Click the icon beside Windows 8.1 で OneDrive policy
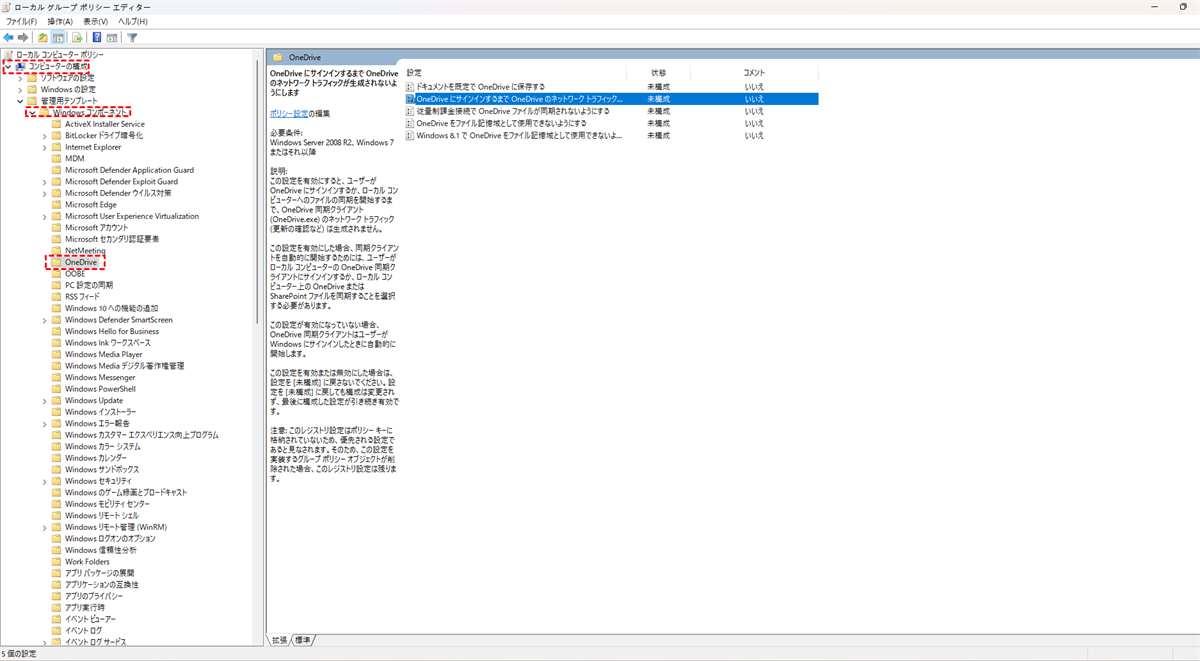 tap(410, 135)
